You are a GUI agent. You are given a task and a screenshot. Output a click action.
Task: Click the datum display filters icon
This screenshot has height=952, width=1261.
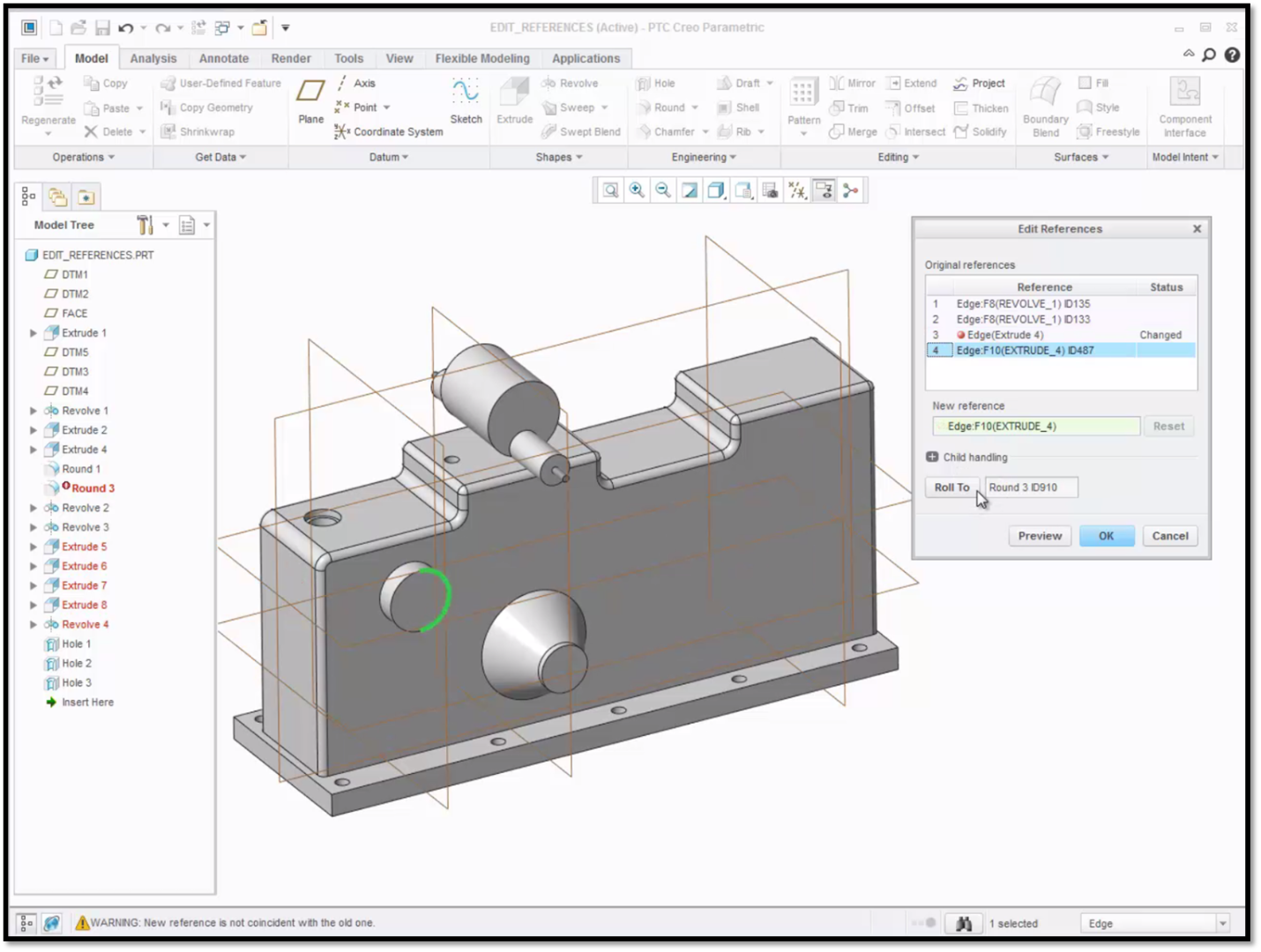coord(797,190)
